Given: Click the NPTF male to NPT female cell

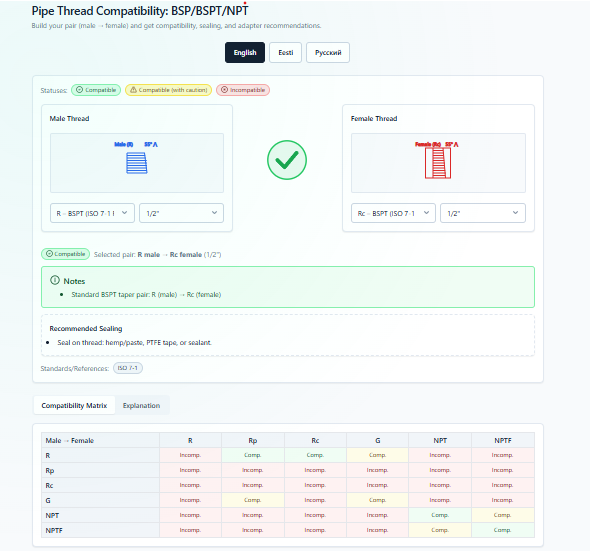Looking at the screenshot, I should click(x=440, y=530).
